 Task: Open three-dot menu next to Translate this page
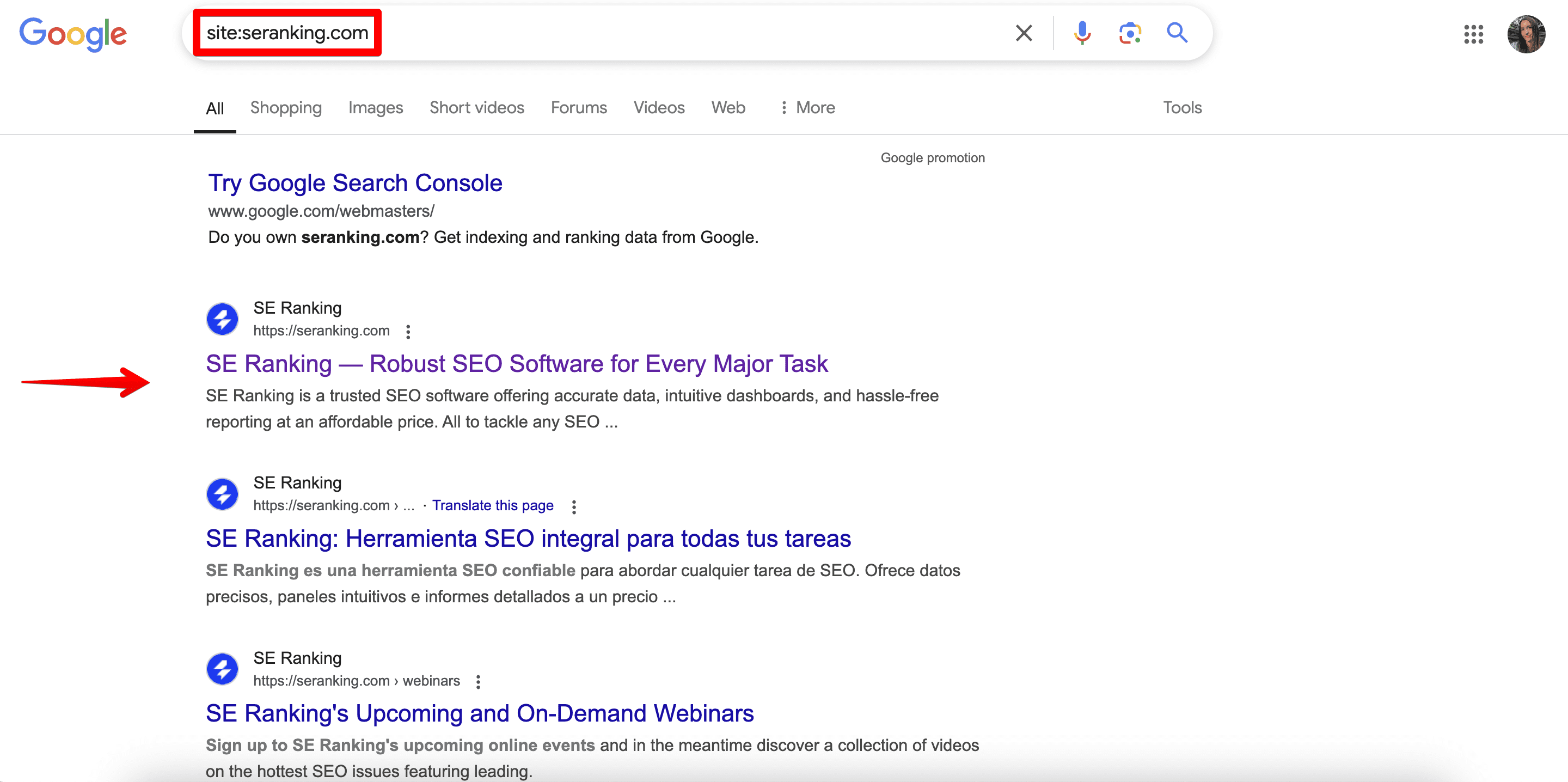point(573,506)
